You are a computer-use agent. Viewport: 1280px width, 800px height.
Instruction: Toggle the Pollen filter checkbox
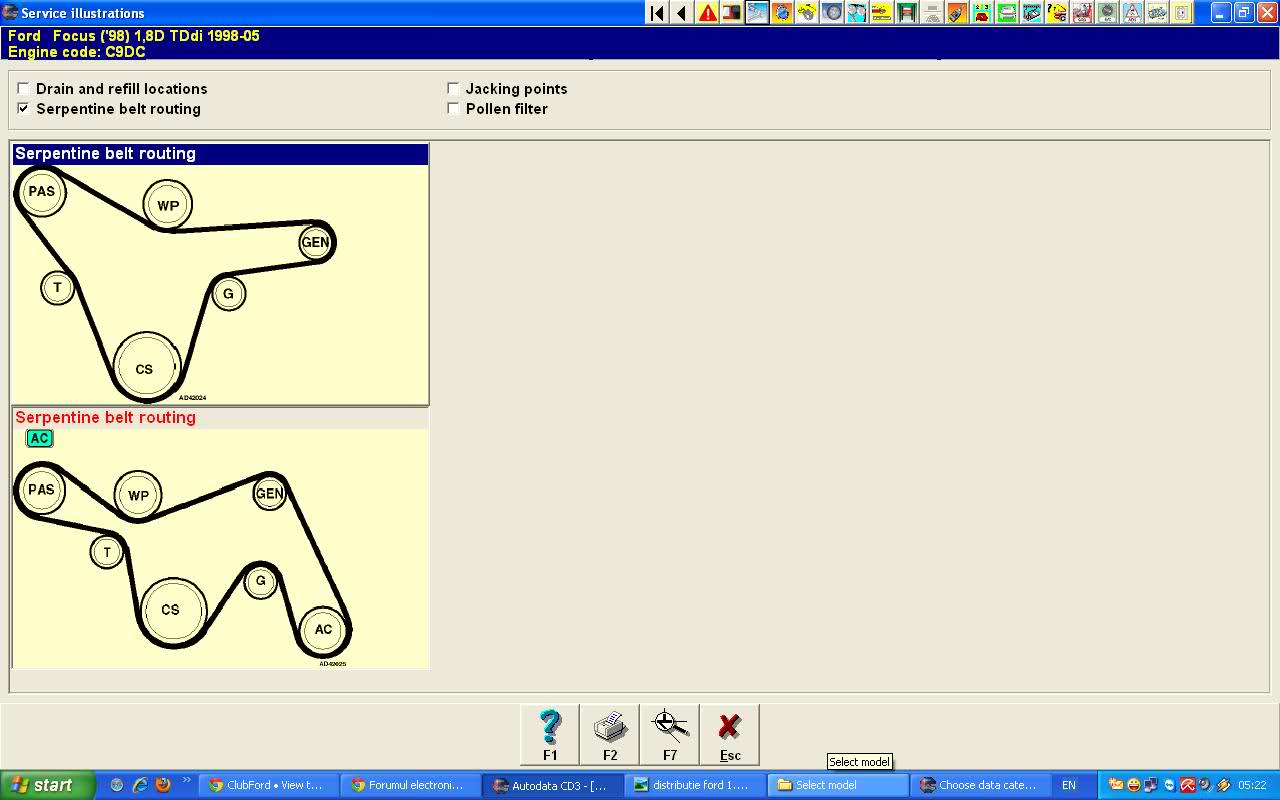coord(453,109)
